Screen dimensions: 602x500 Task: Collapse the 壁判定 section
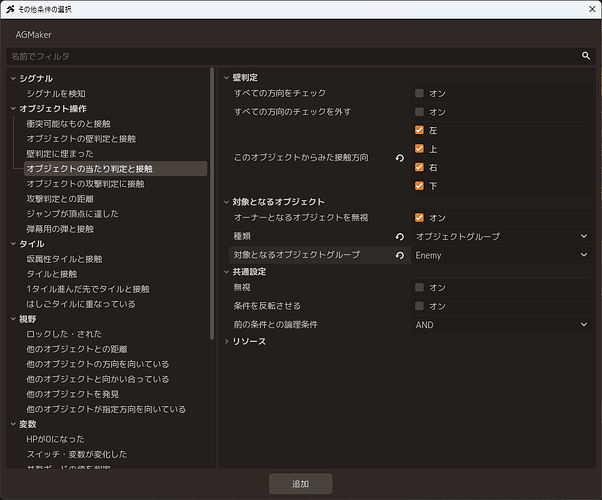[x=227, y=78]
